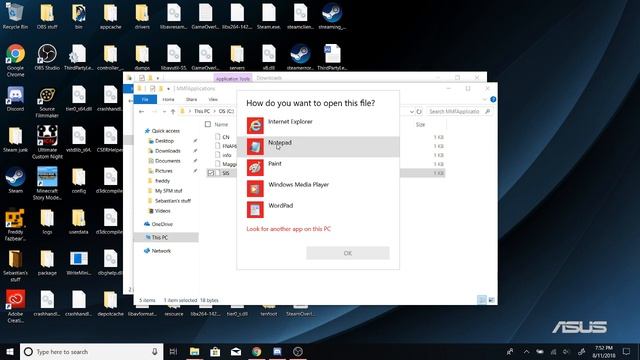Go up one folder level arrow

(173, 111)
